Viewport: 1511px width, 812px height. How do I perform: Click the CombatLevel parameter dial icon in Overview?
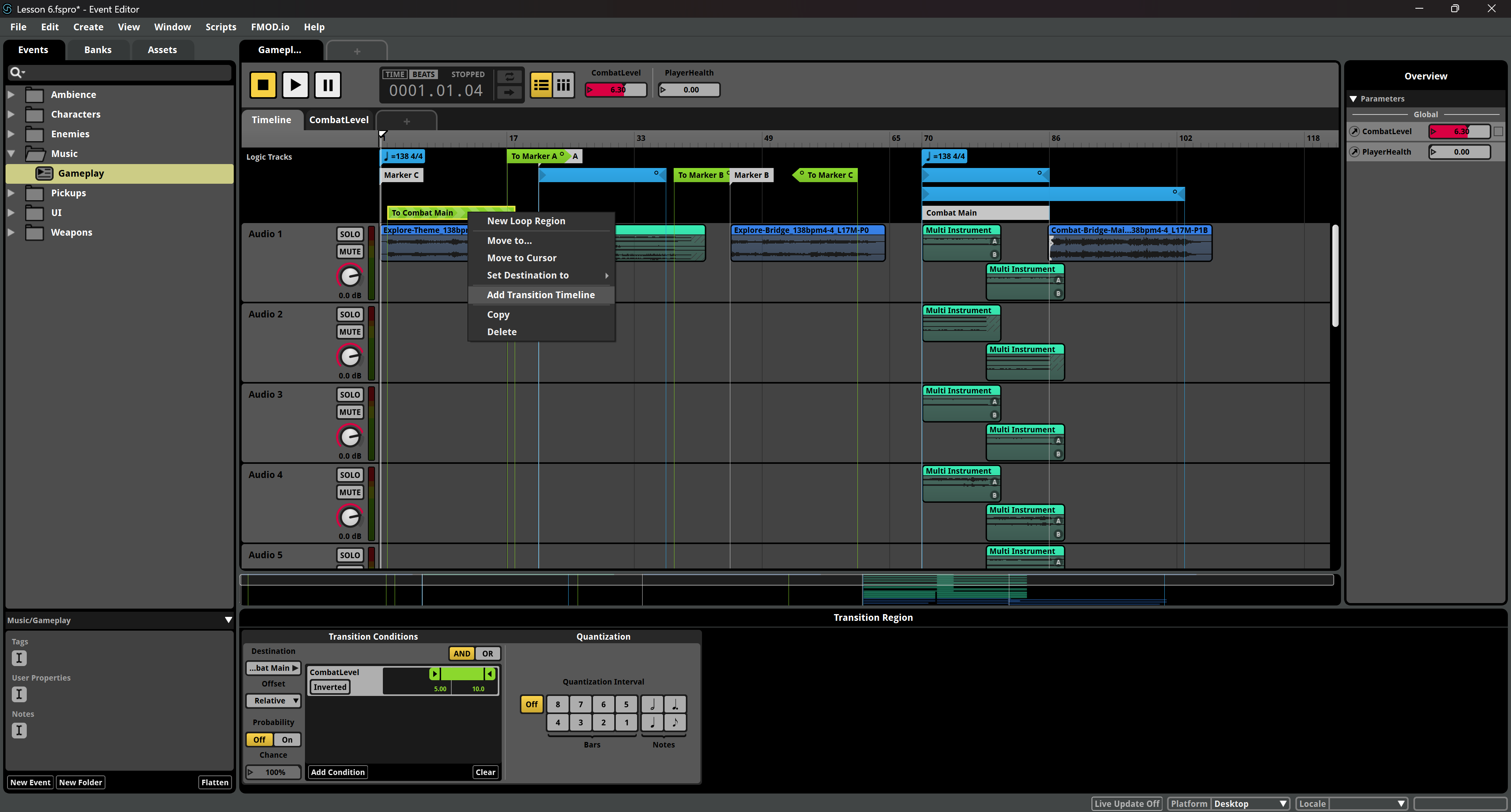[x=1354, y=131]
